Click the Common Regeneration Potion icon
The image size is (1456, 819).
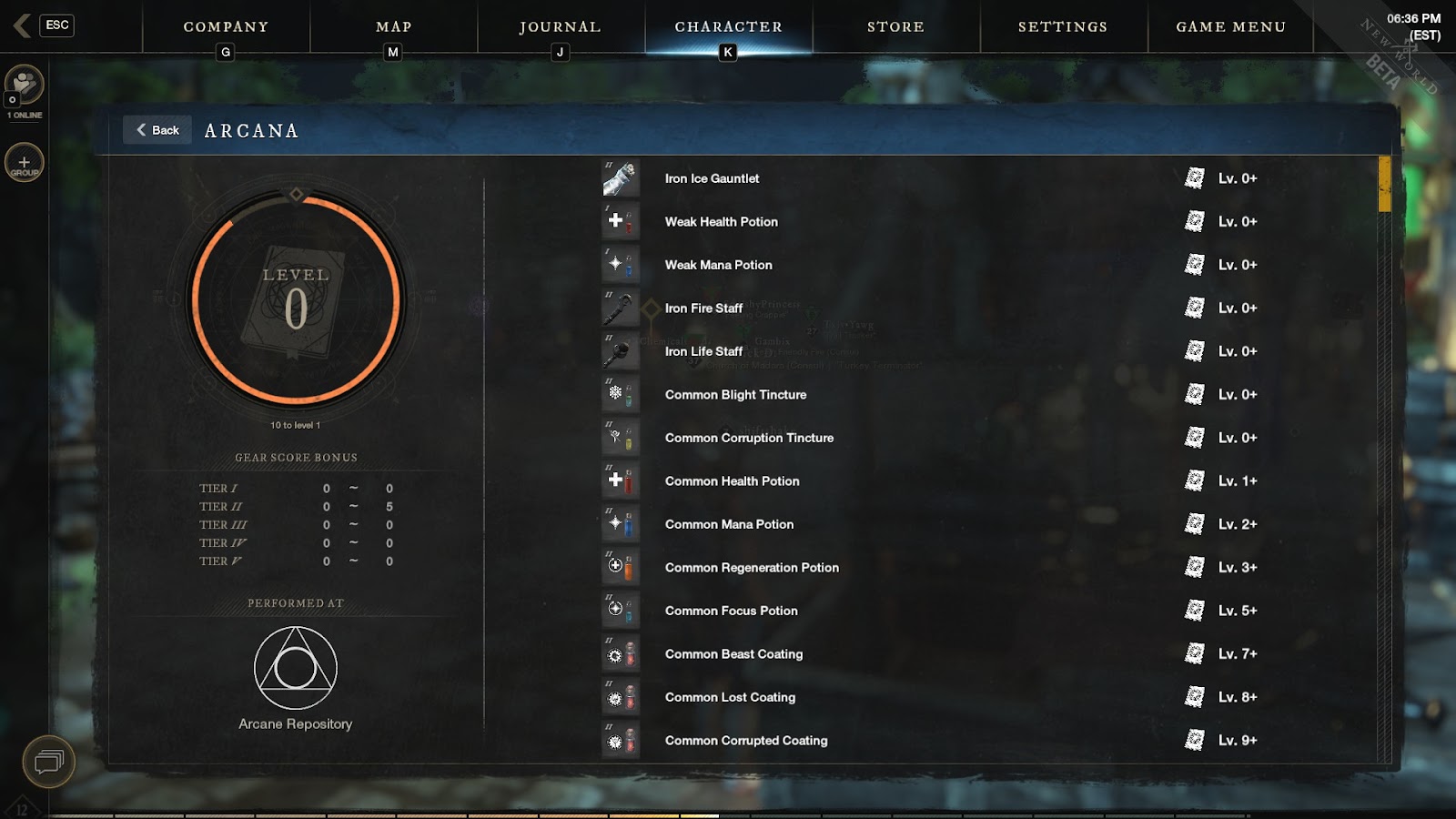621,567
